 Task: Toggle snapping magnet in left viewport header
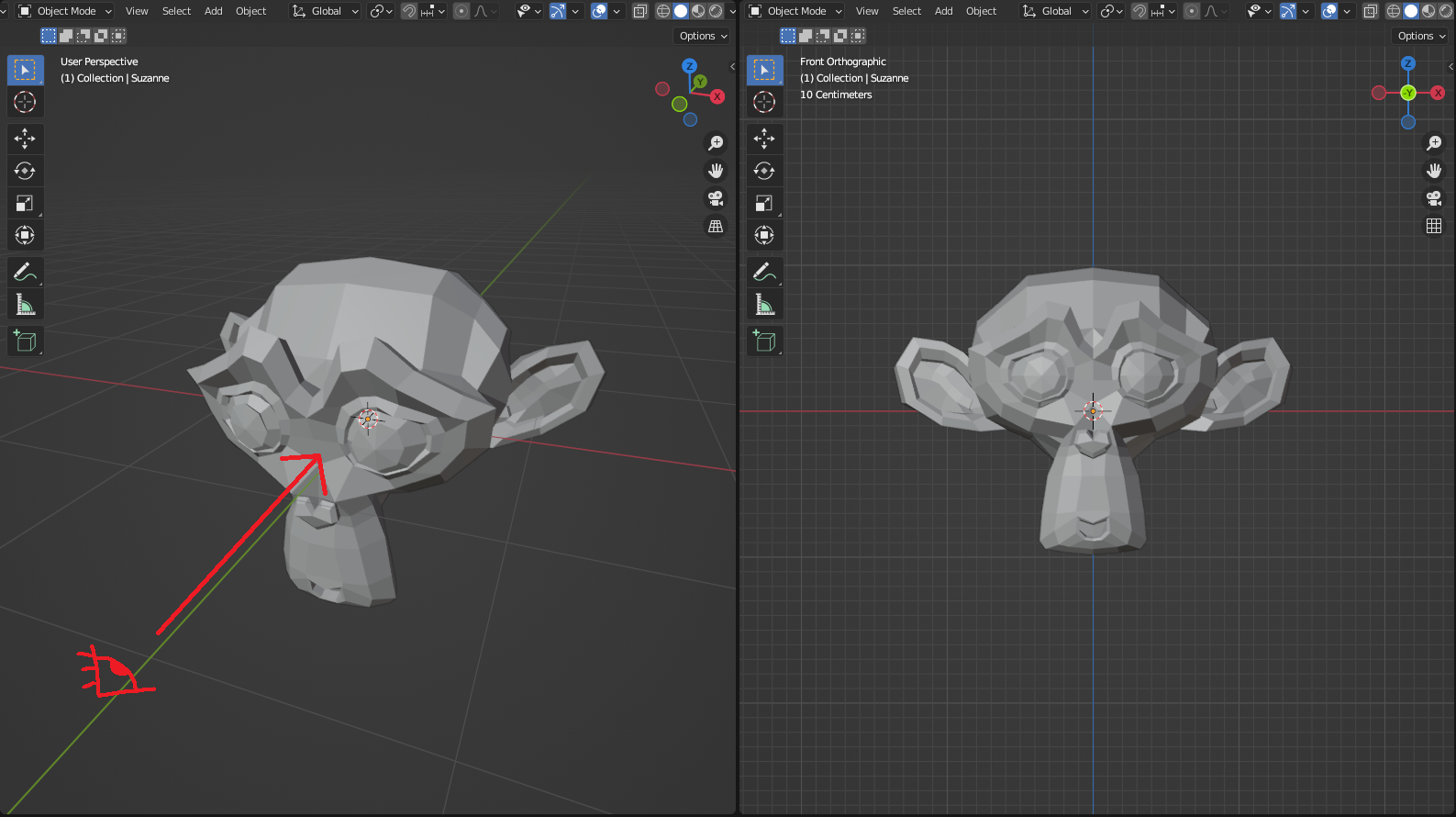click(409, 11)
